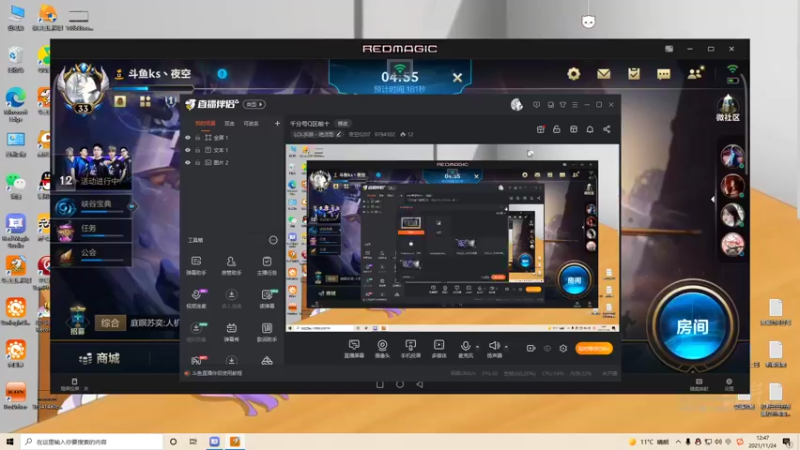Viewport: 800px width, 450px height.
Task: Click the speaker icon in bottom bar
Action: 493,346
